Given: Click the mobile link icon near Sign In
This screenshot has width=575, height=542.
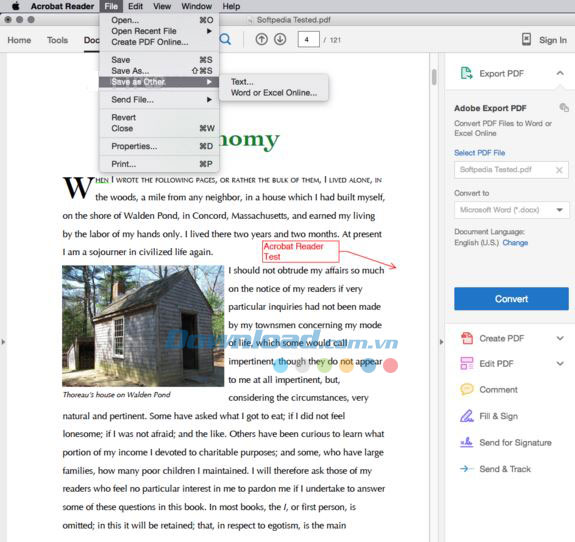Looking at the screenshot, I should pyautogui.click(x=526, y=40).
